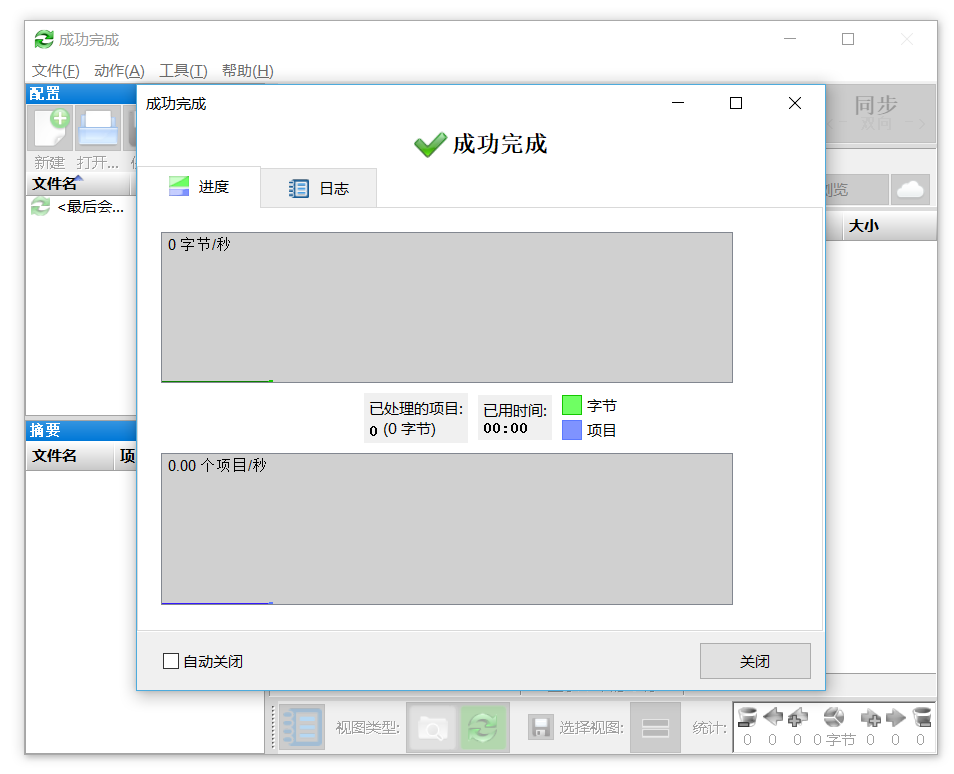Open the 文件(F) menu in main window
The width and height of the screenshot is (954, 774).
[55, 71]
